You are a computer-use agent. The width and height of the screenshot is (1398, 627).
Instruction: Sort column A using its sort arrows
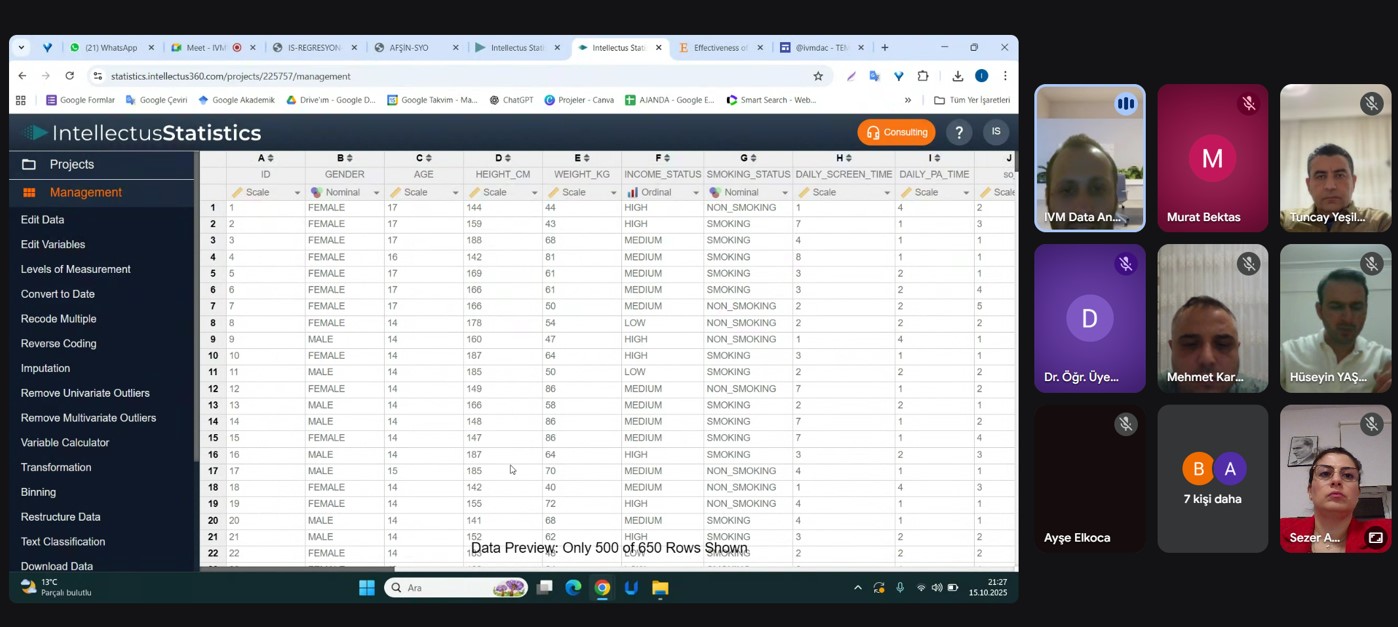[270, 158]
